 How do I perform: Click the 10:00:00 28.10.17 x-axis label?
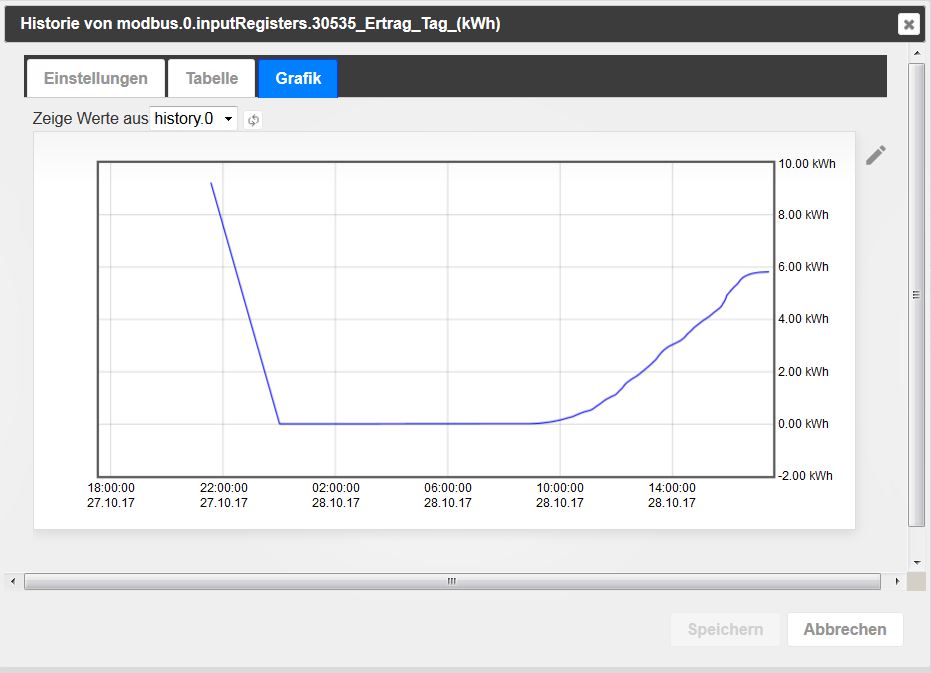[559, 495]
